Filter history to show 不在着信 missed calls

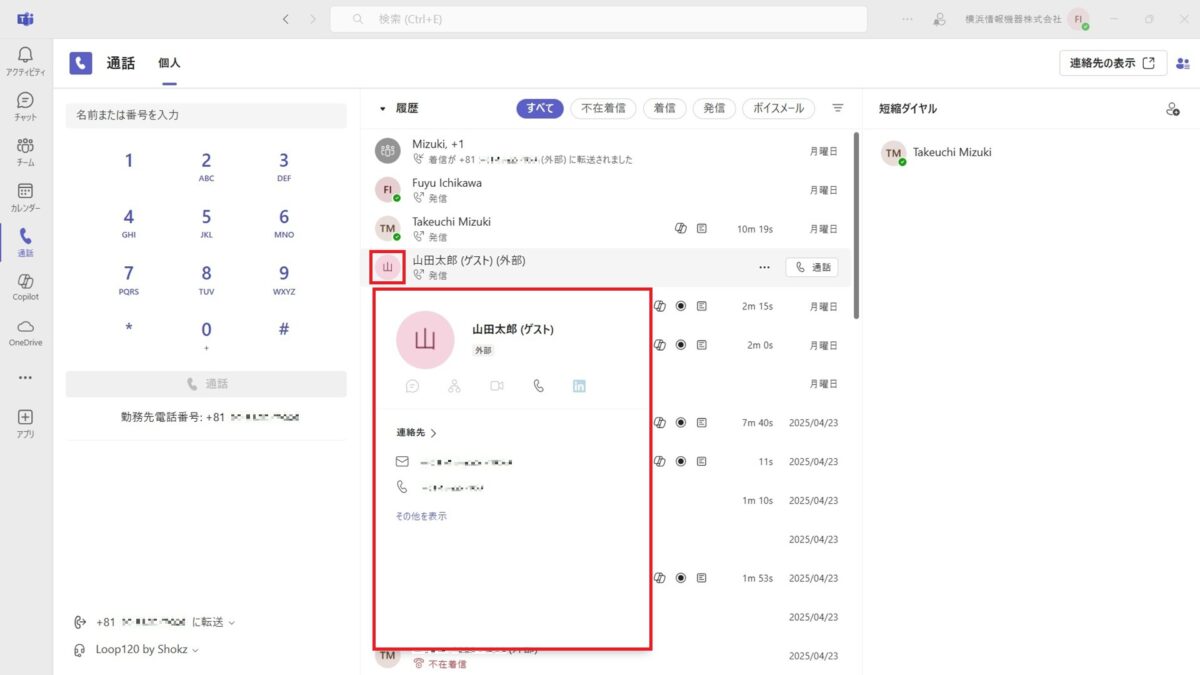point(603,108)
